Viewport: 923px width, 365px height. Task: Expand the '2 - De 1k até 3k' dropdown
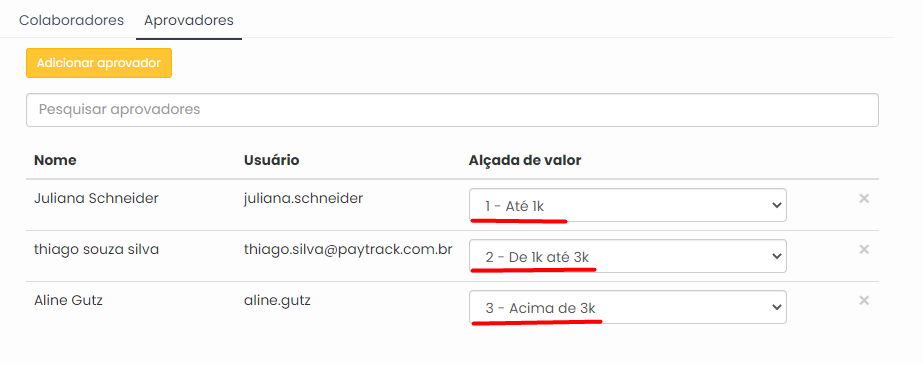(x=627, y=256)
